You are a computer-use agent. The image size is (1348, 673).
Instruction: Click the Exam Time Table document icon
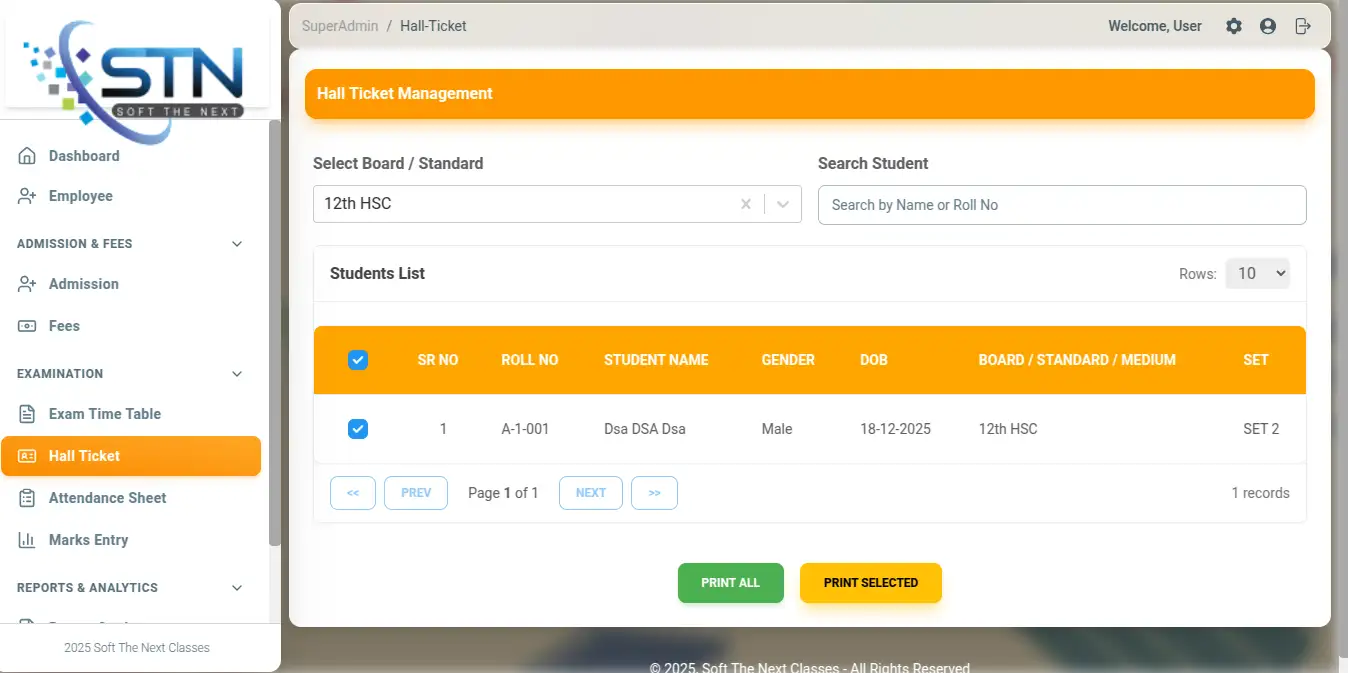pos(27,414)
